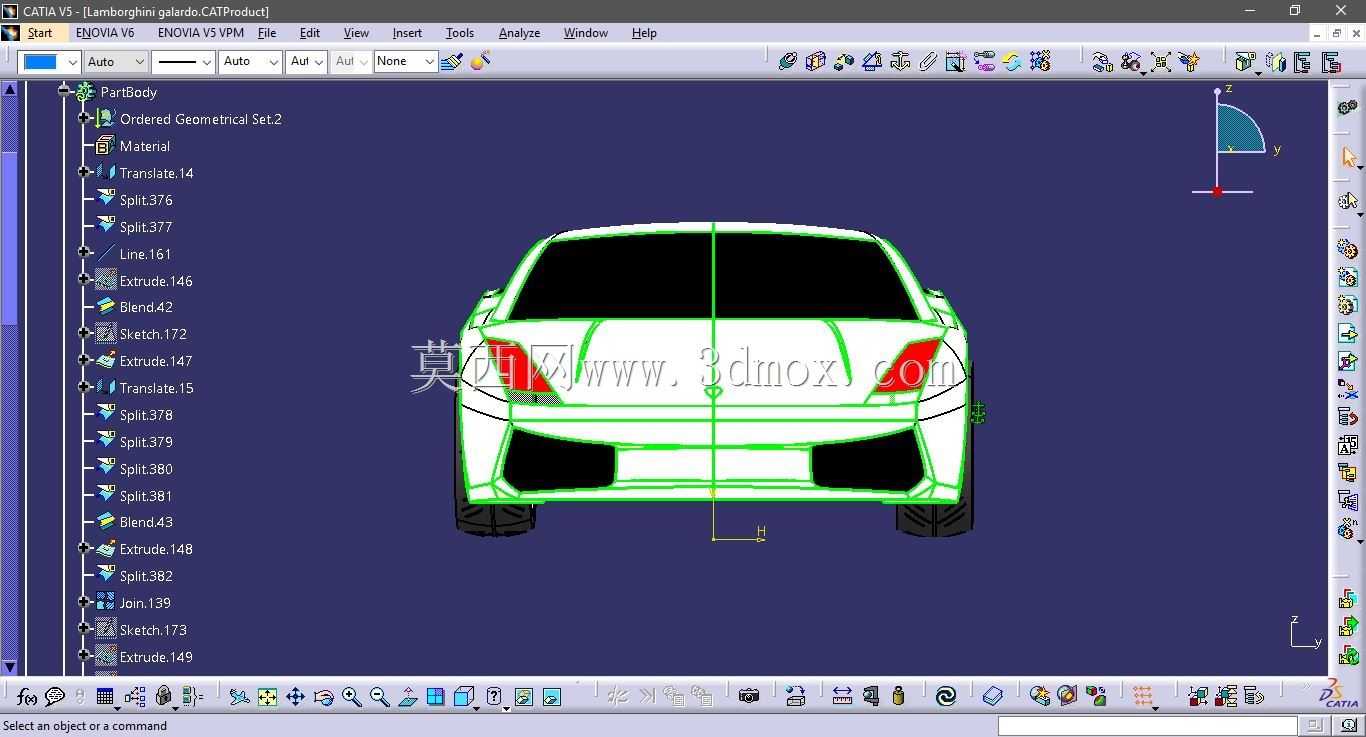Screen dimensions: 1366x737
Task: Click the command input field
Action: [x=1147, y=726]
